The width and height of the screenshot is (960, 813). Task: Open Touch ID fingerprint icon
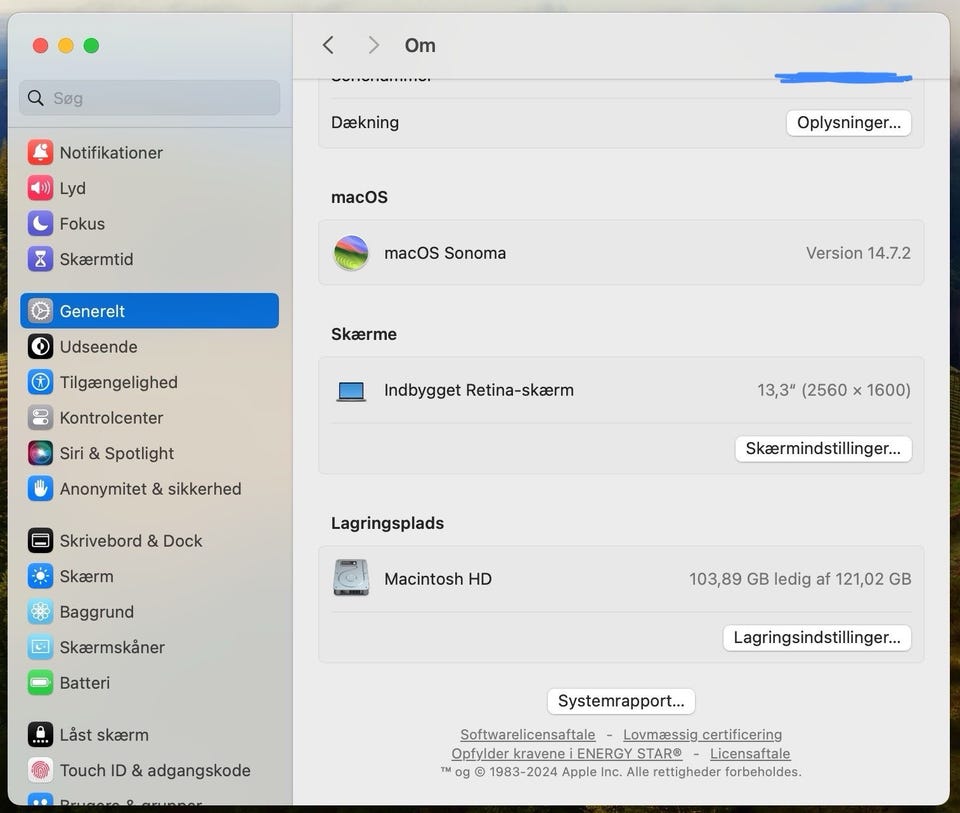(40, 770)
